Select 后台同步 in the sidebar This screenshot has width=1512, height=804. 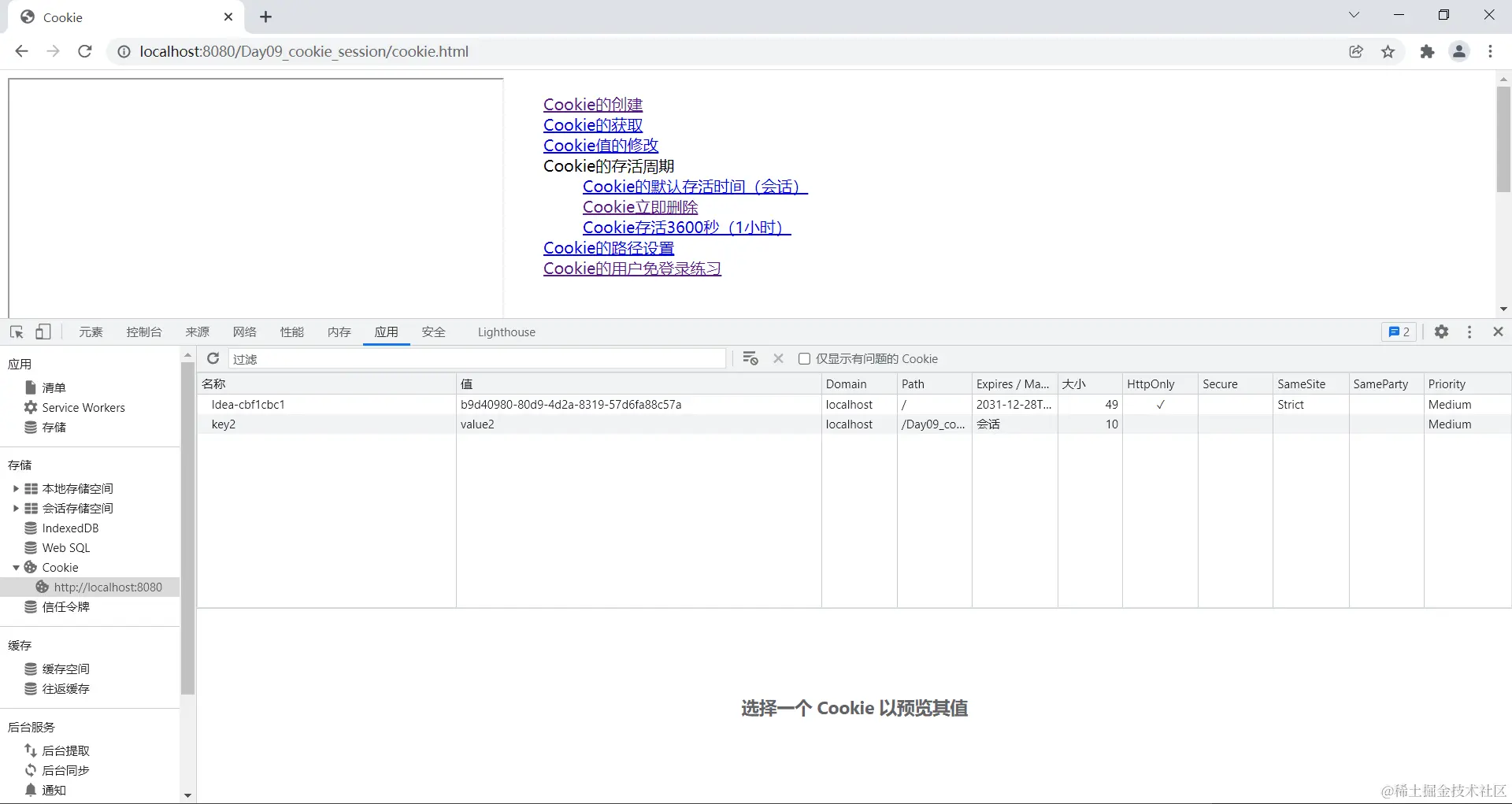coord(66,770)
